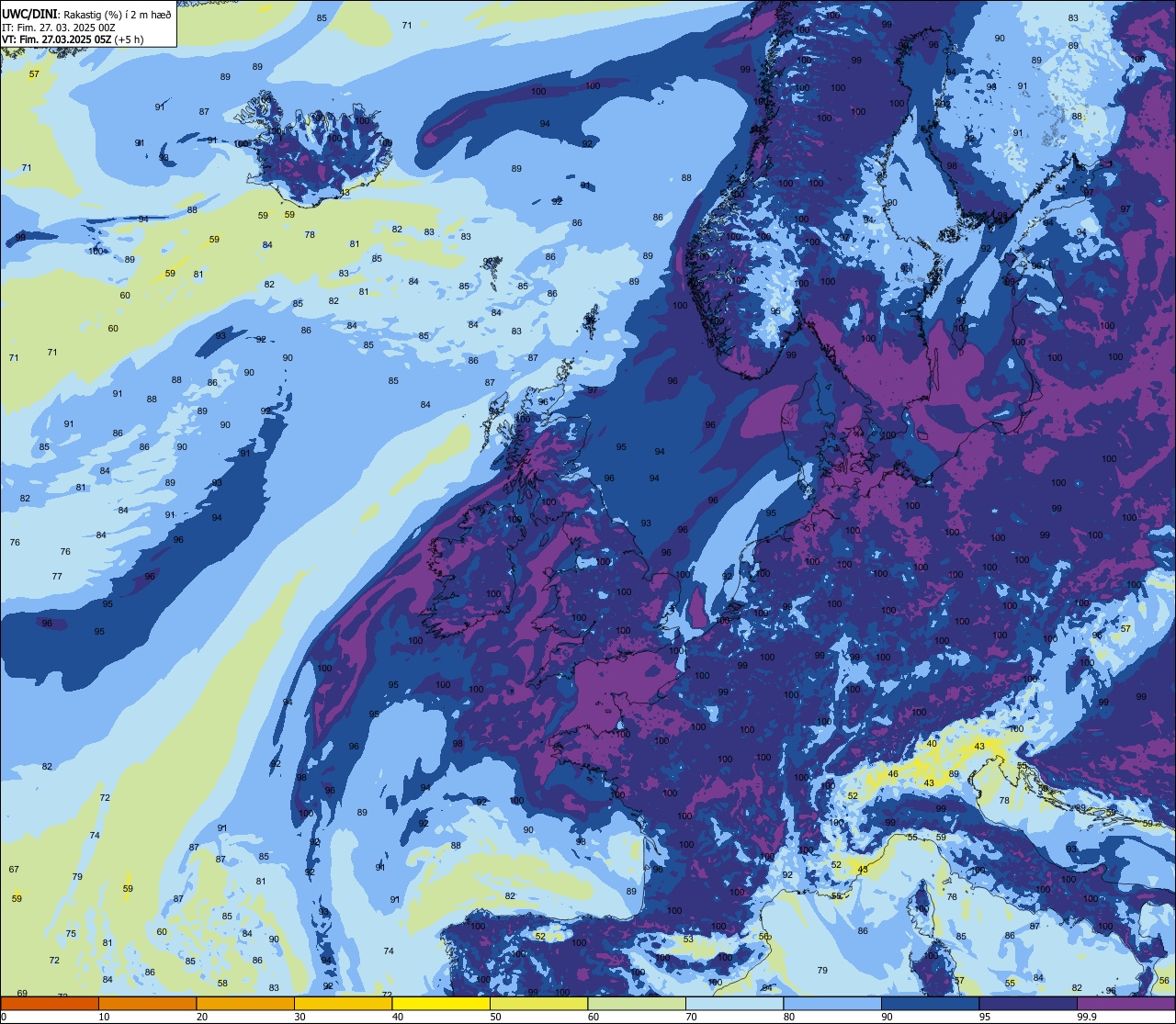Select the purple legend swatch above 99.9
This screenshot has height=1024, width=1176.
point(1125,1003)
